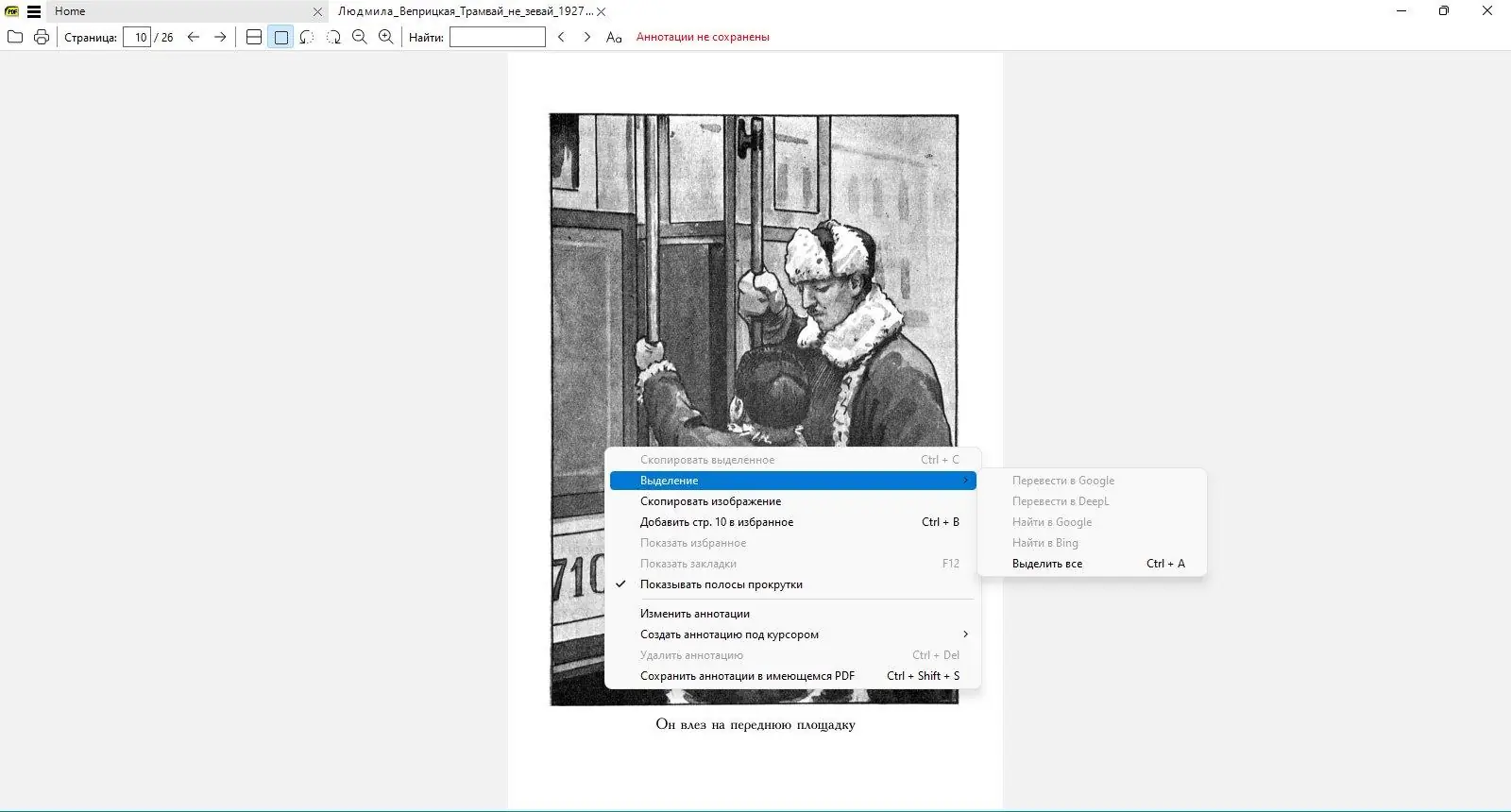This screenshot has height=812, width=1511.
Task: Select 'Сохранить аннотации в имеющемся PDF'
Action: pyautogui.click(x=793, y=676)
